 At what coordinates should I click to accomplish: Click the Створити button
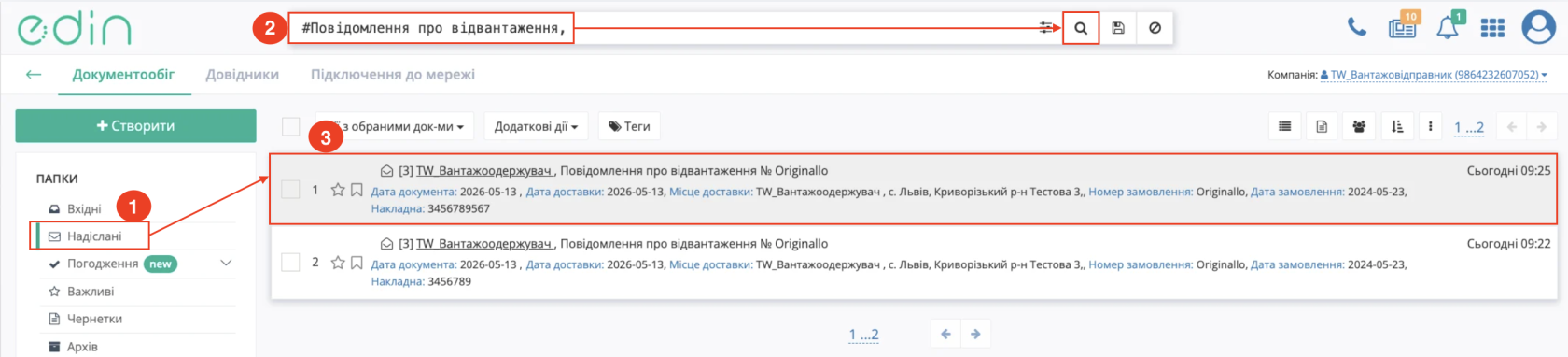tap(135, 126)
